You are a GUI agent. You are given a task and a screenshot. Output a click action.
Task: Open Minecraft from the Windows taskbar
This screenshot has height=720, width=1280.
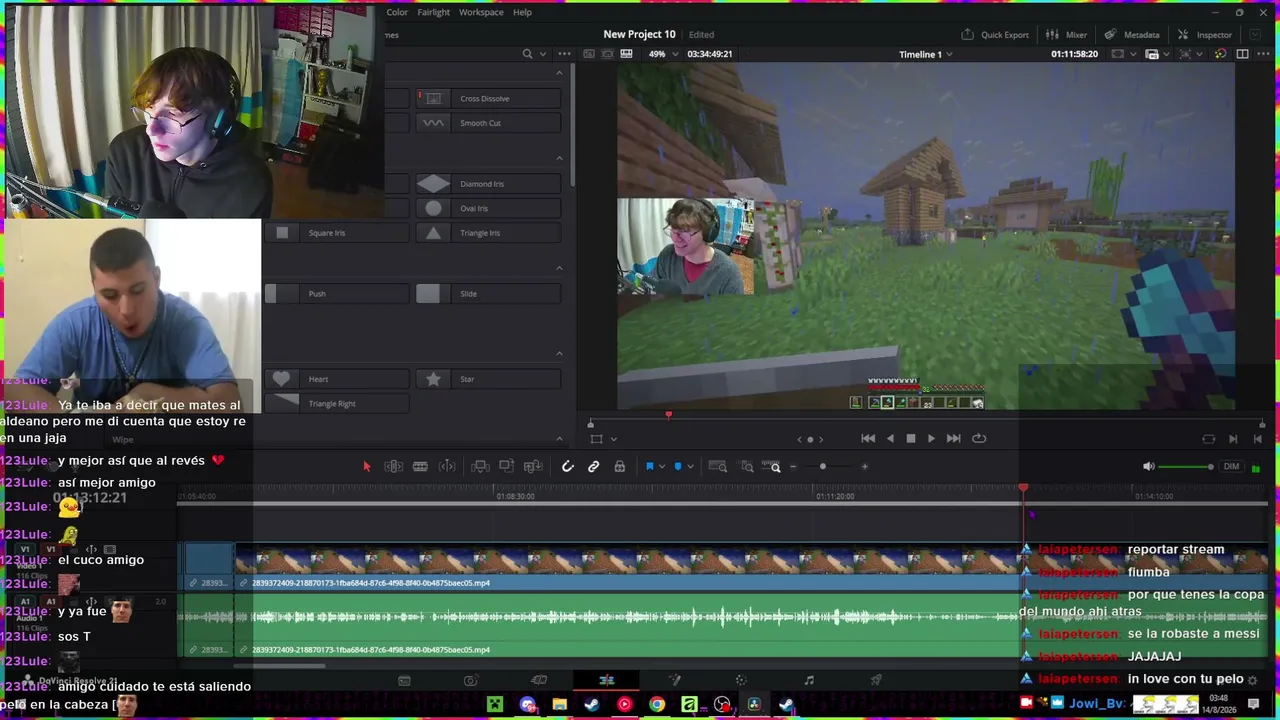point(495,705)
